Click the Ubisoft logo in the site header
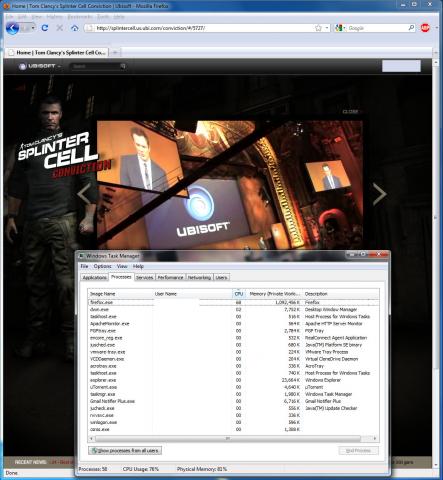This screenshot has height=480, width=443. 37,66
